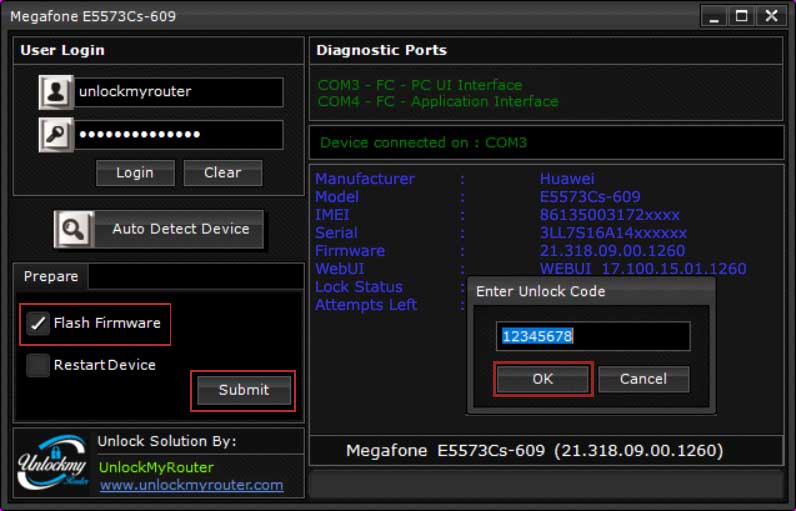The height and width of the screenshot is (511, 796).
Task: Start Auto Detect Device
Action: [x=159, y=229]
